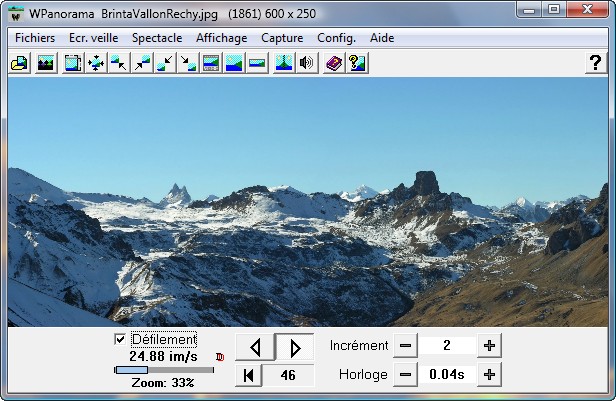Click the Incrément label
The width and height of the screenshot is (616, 401).
[359, 346]
